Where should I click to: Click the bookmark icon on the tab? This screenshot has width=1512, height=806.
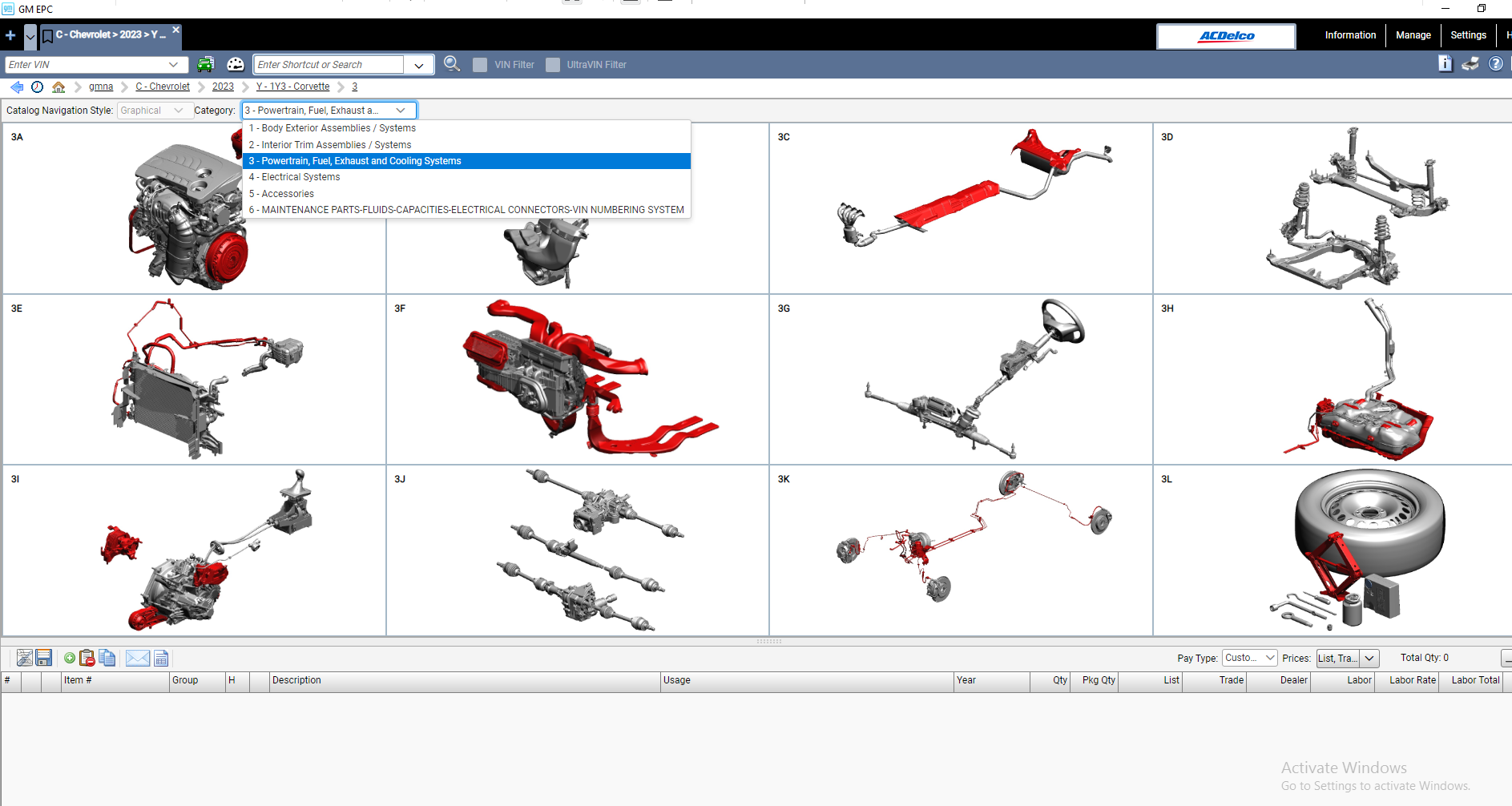(47, 36)
